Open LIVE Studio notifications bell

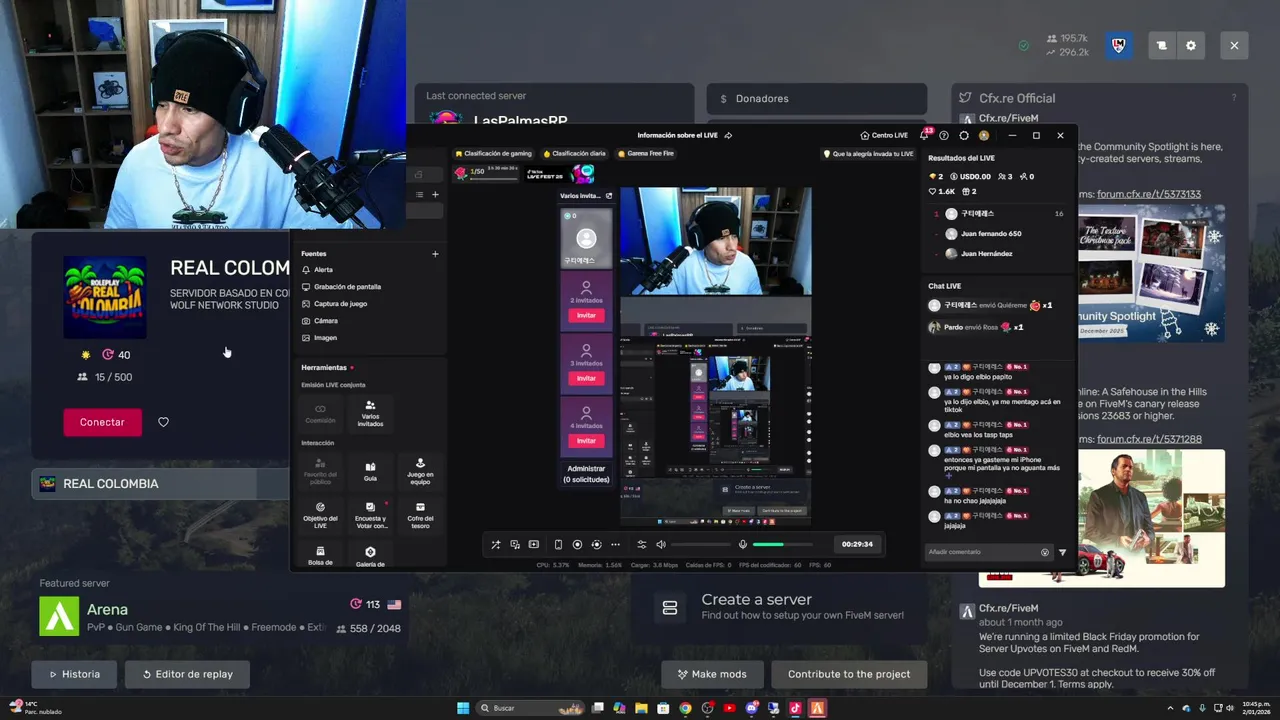925,135
